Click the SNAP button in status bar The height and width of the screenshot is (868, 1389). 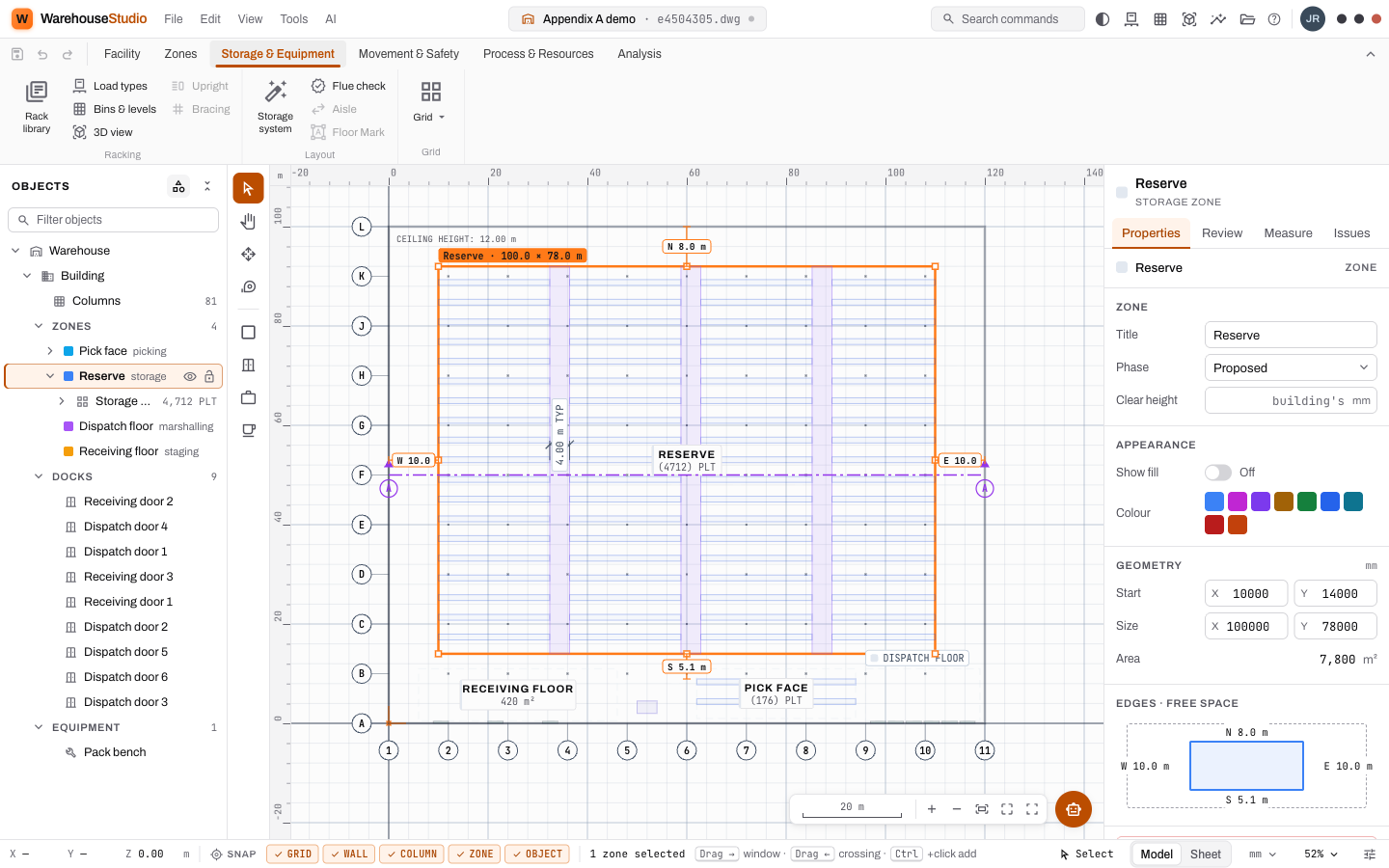233,854
